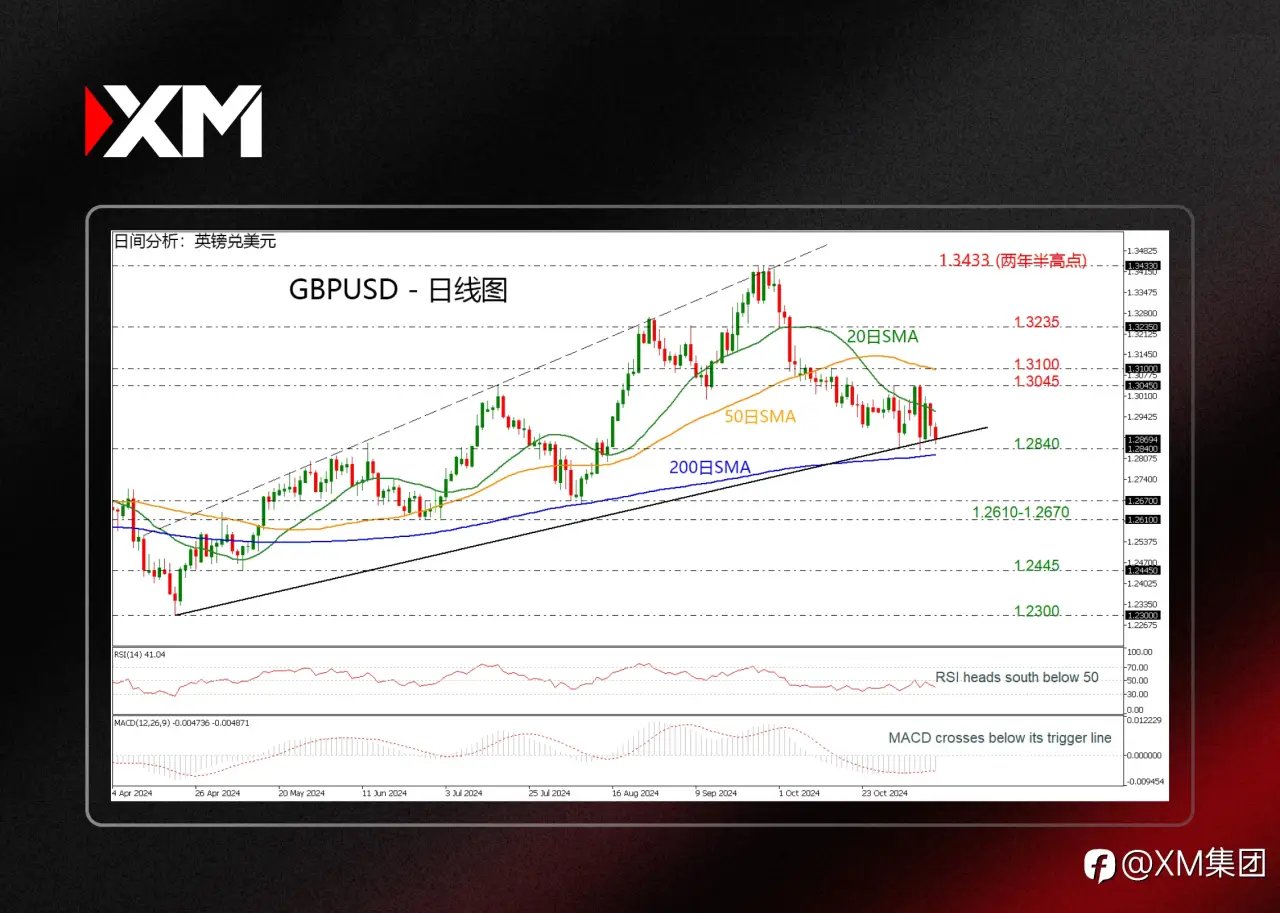
Task: Click 'MACD crosses below its trigger line' note
Action: pyautogui.click(x=1000, y=738)
